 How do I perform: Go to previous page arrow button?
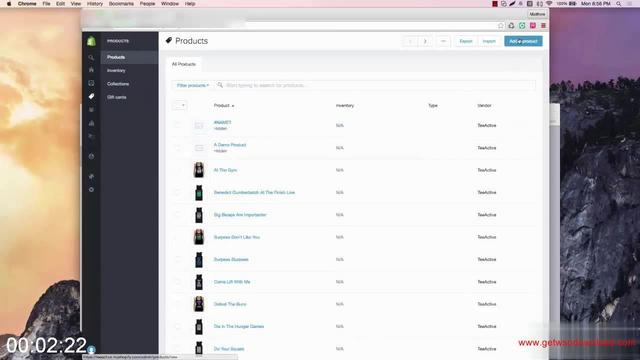(x=410, y=41)
